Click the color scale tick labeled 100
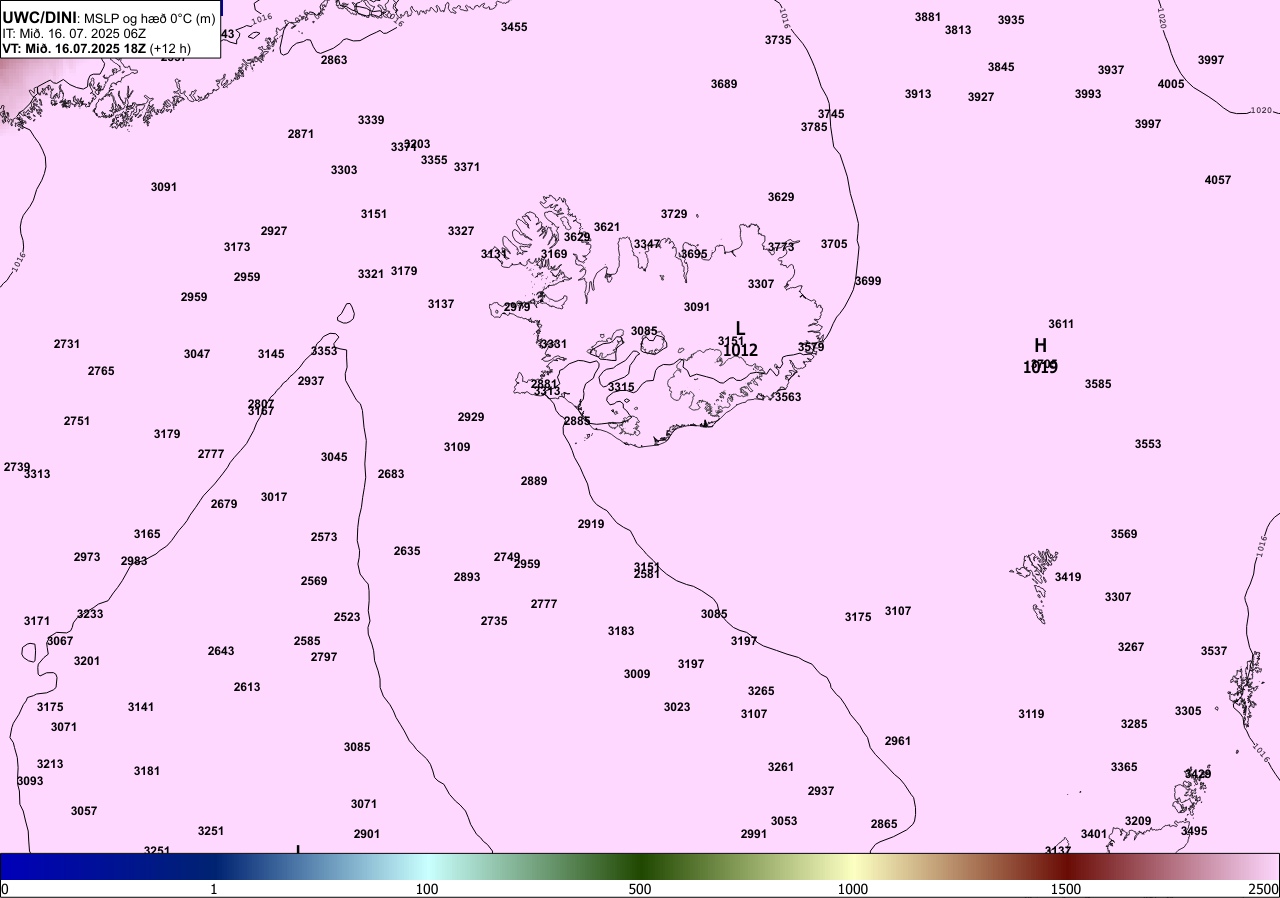Image resolution: width=1280 pixels, height=898 pixels. [427, 889]
